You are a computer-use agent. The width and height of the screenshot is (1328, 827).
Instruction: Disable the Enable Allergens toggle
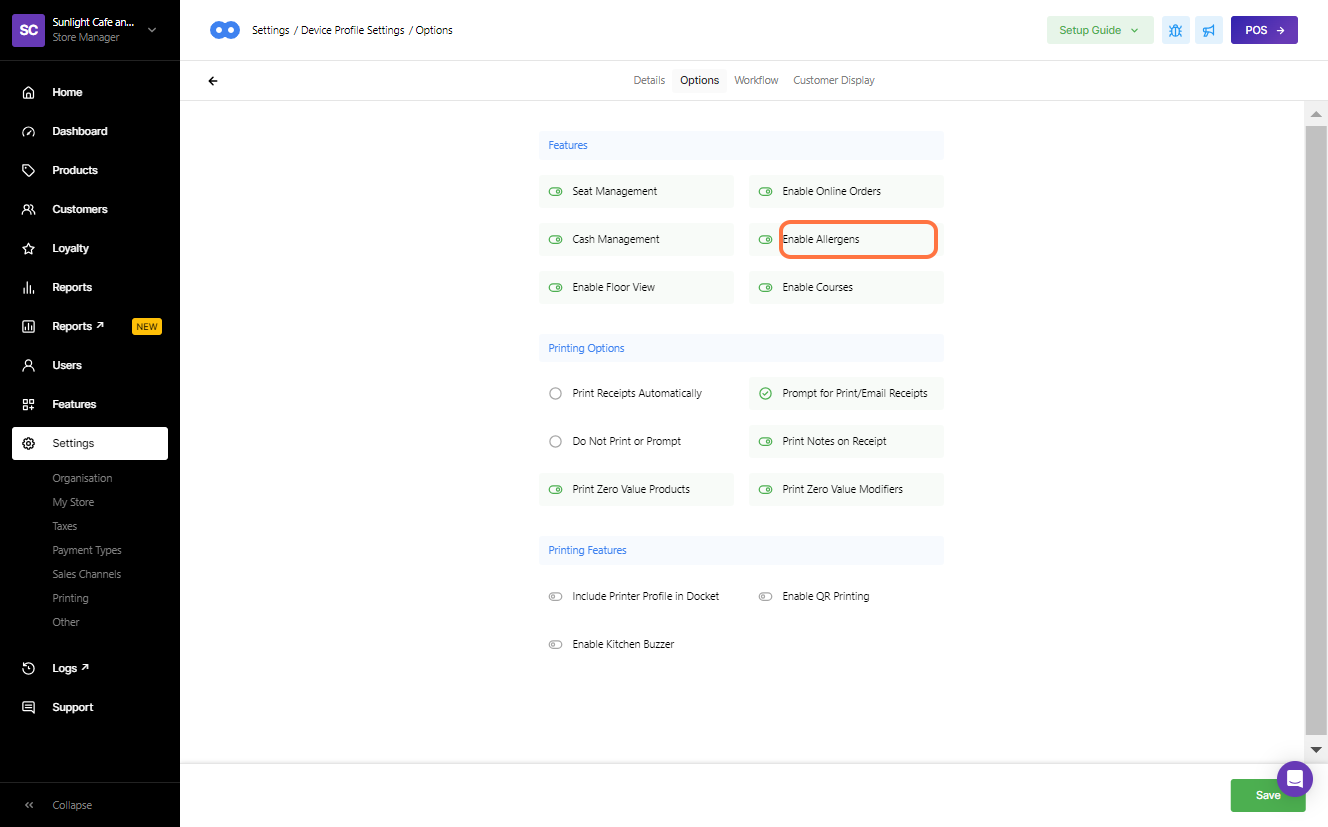(x=766, y=240)
